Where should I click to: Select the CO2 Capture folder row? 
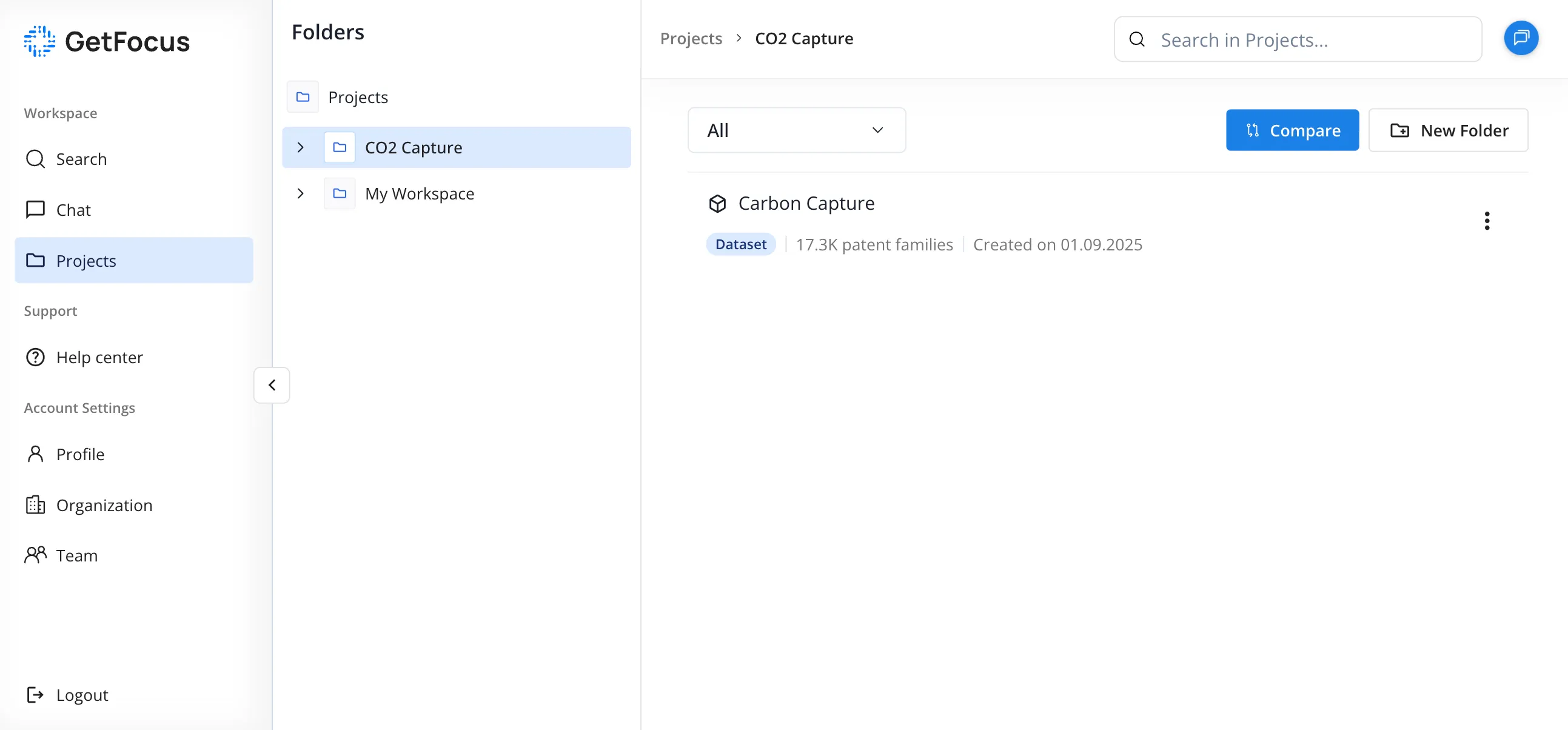point(457,147)
